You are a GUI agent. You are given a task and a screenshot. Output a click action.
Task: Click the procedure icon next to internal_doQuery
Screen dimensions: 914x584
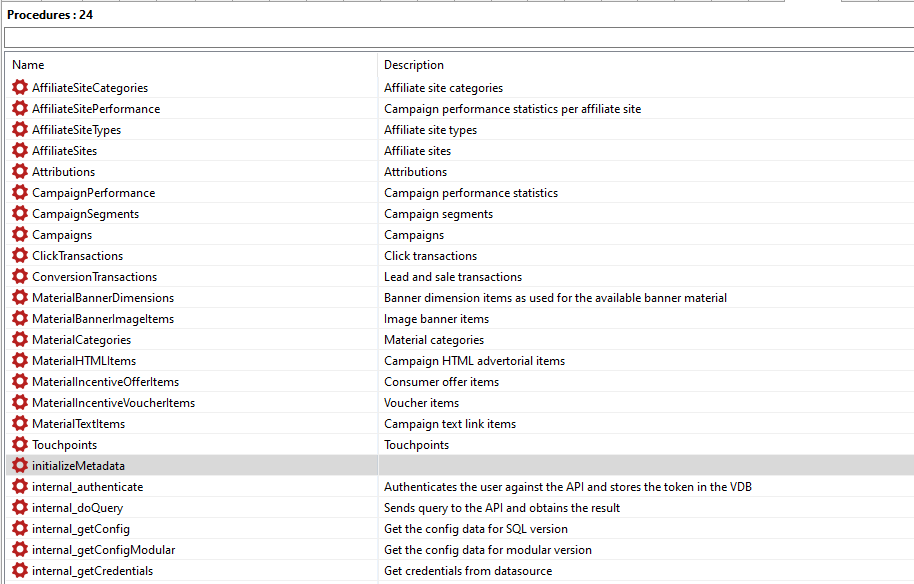click(x=20, y=508)
